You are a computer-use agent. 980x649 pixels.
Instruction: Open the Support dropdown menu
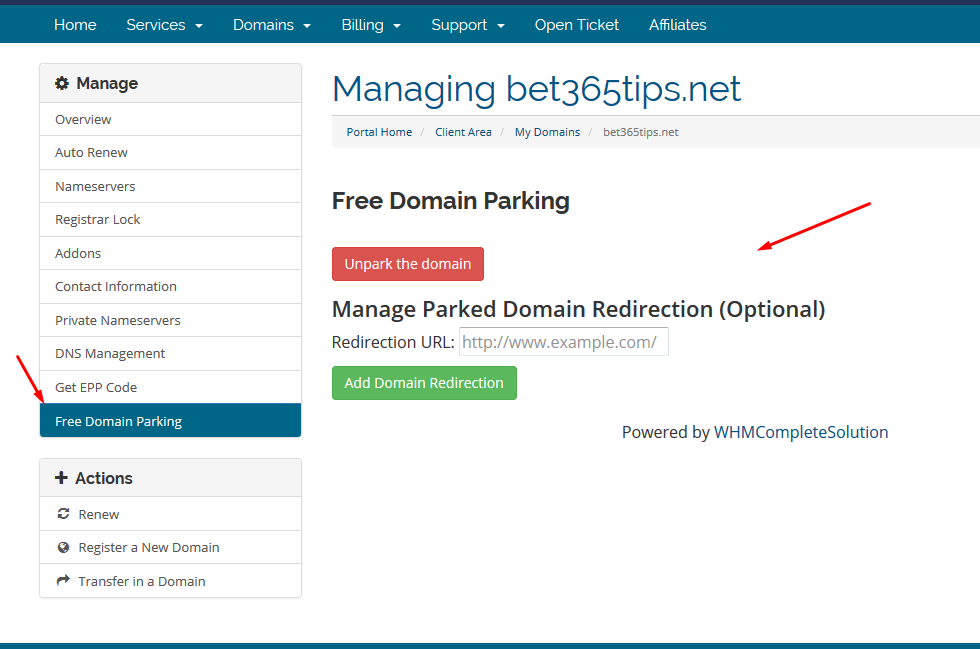[x=468, y=25]
